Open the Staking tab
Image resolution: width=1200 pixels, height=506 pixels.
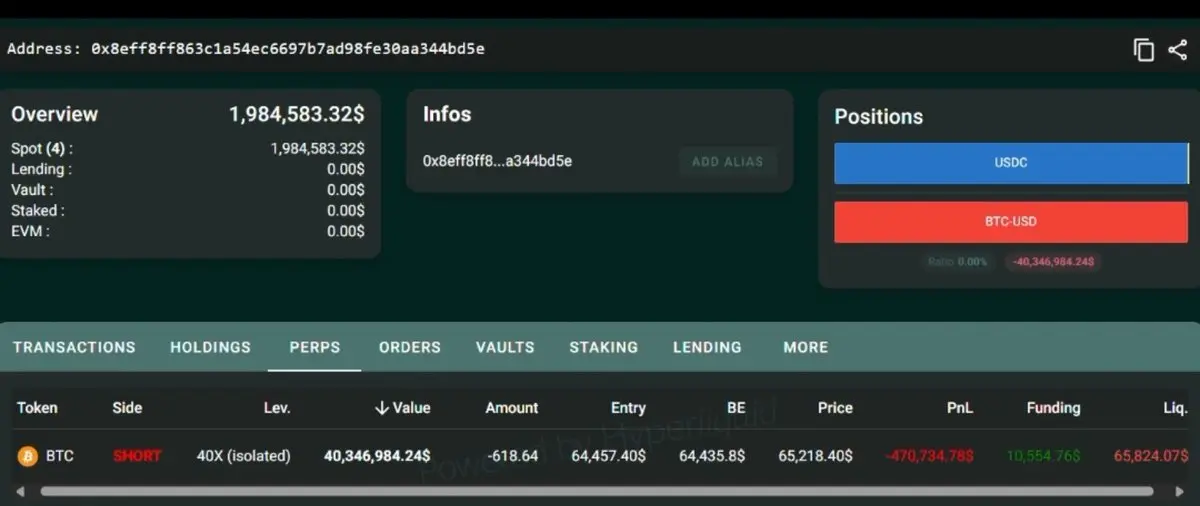tap(603, 347)
